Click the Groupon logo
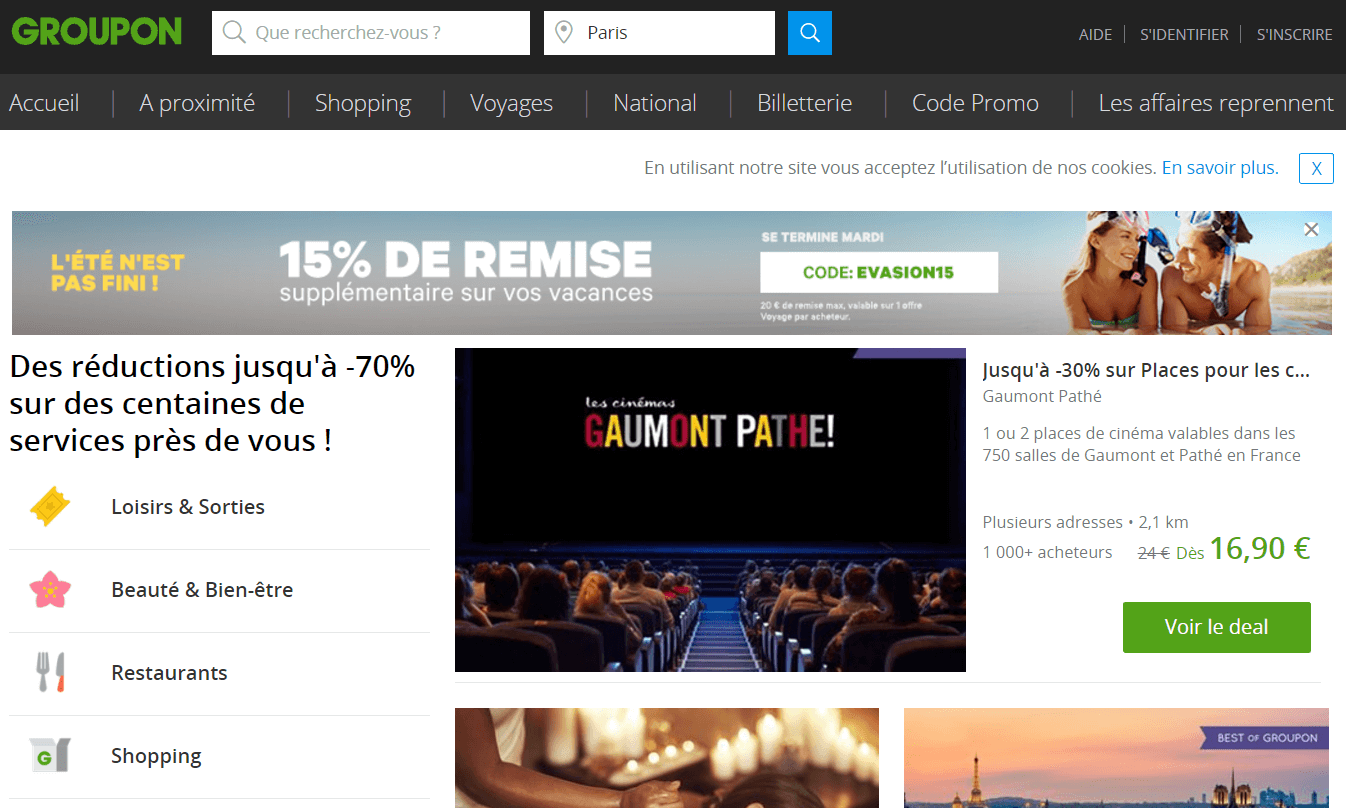This screenshot has height=808, width=1346. (97, 31)
